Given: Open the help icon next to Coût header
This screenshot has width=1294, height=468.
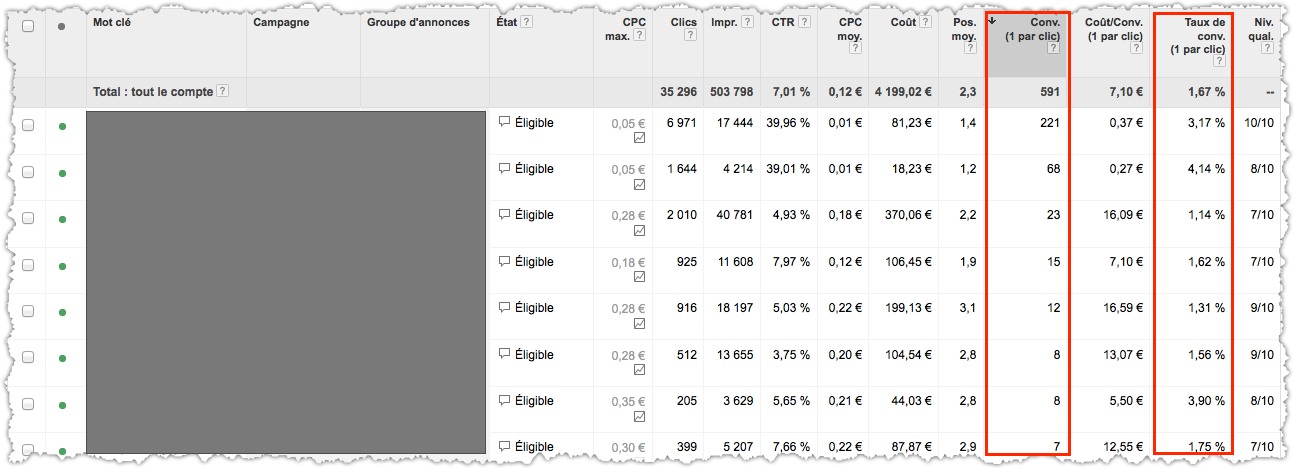Looking at the screenshot, I should pyautogui.click(x=925, y=22).
